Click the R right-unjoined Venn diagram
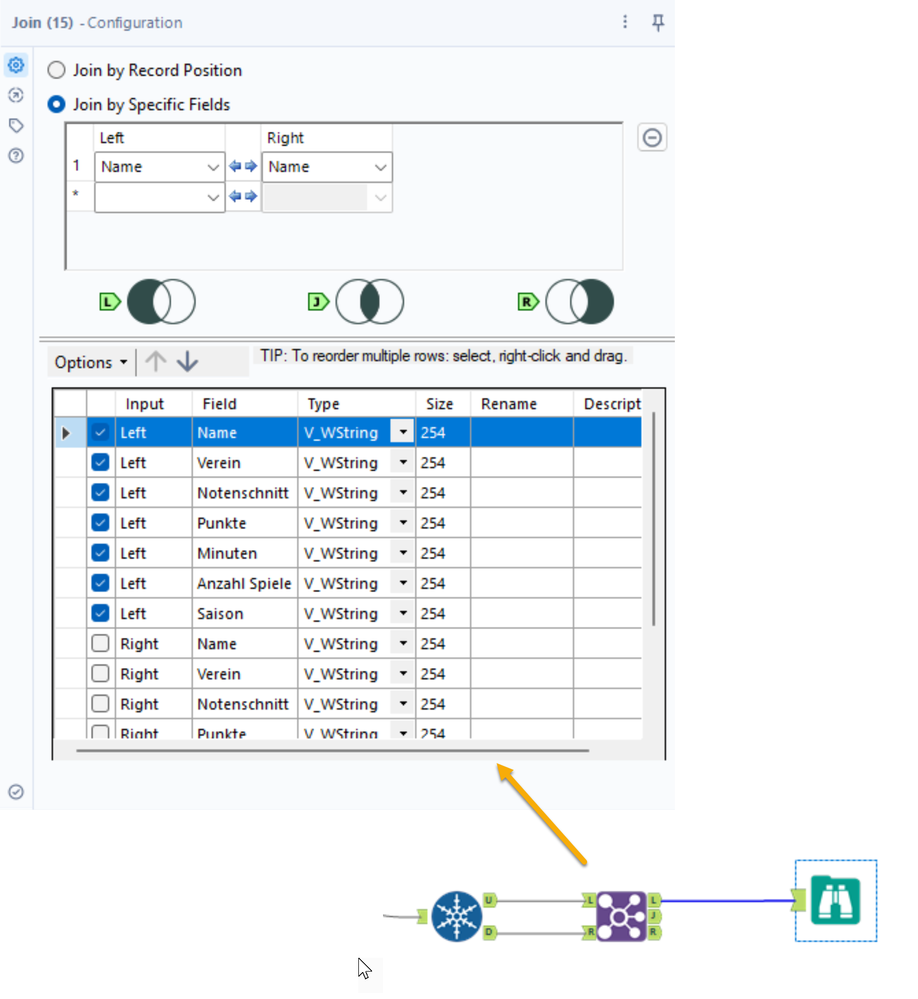This screenshot has height=999, width=918. pyautogui.click(x=580, y=301)
